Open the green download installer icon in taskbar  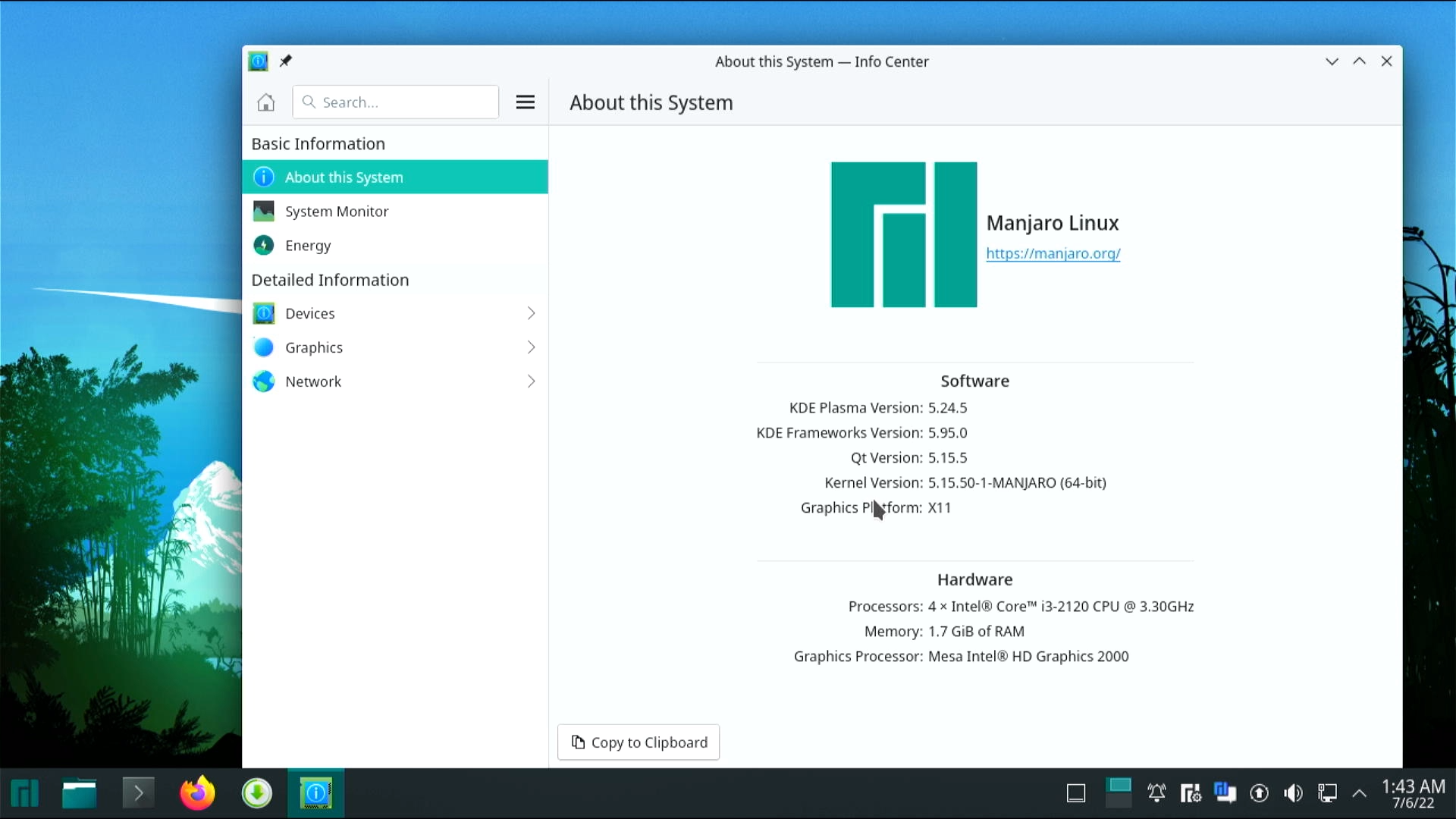(x=257, y=793)
